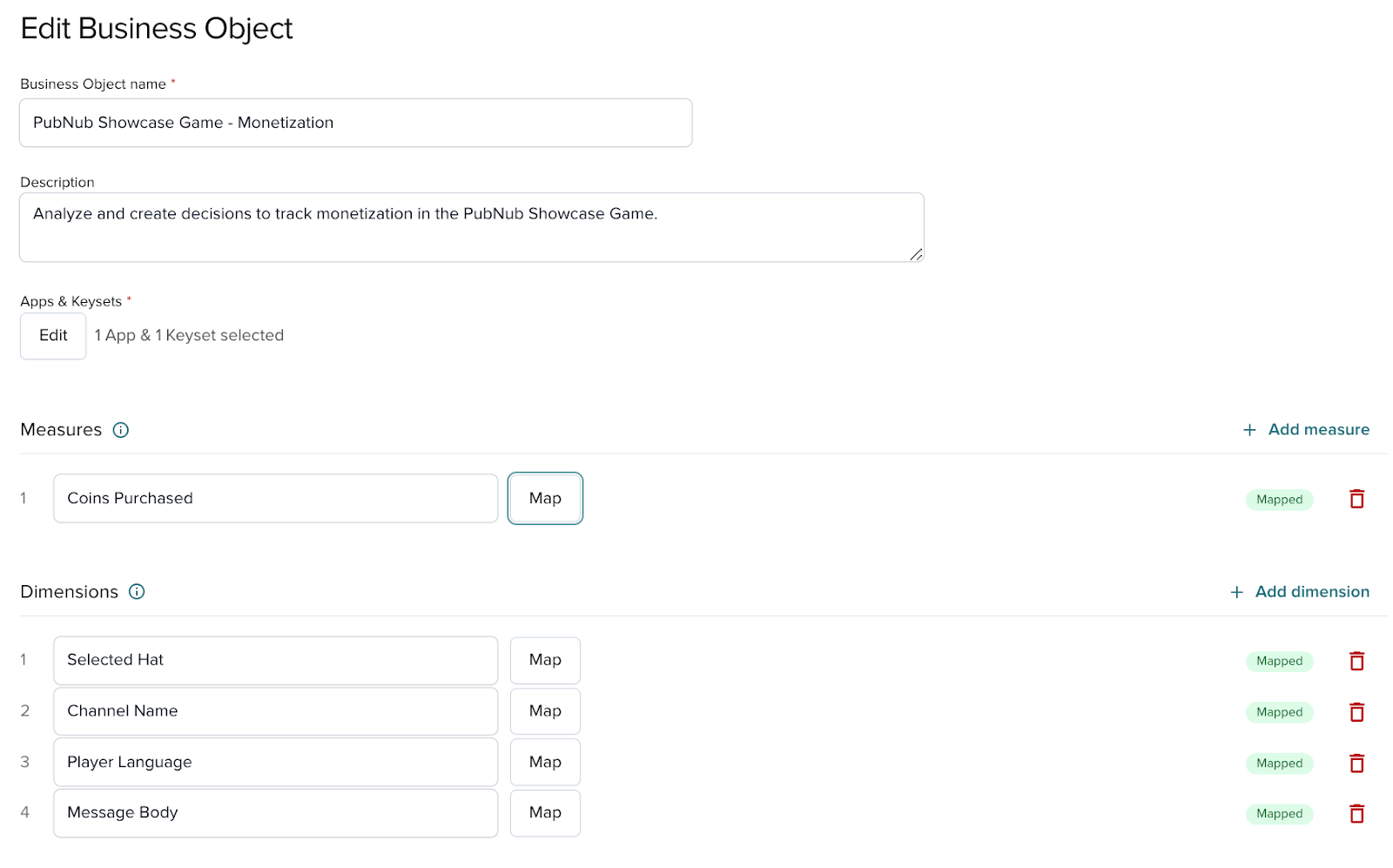
Task: Map the Coins Purchased measure
Action: pos(545,499)
